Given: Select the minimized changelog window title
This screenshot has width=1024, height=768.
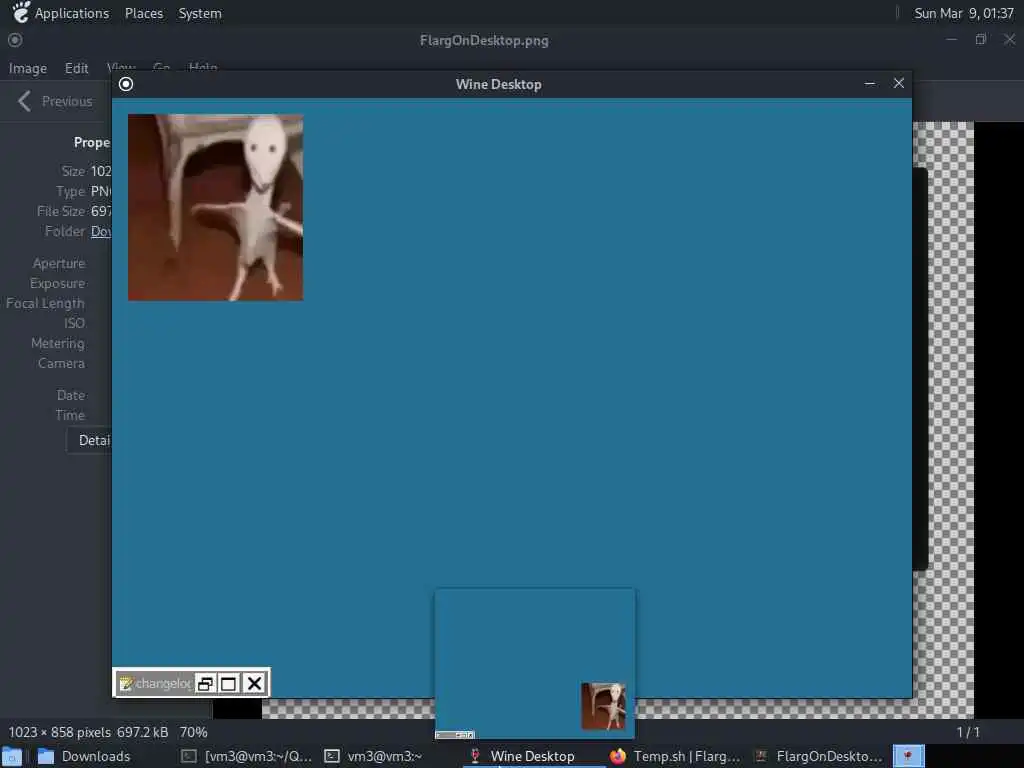Looking at the screenshot, I should point(163,683).
